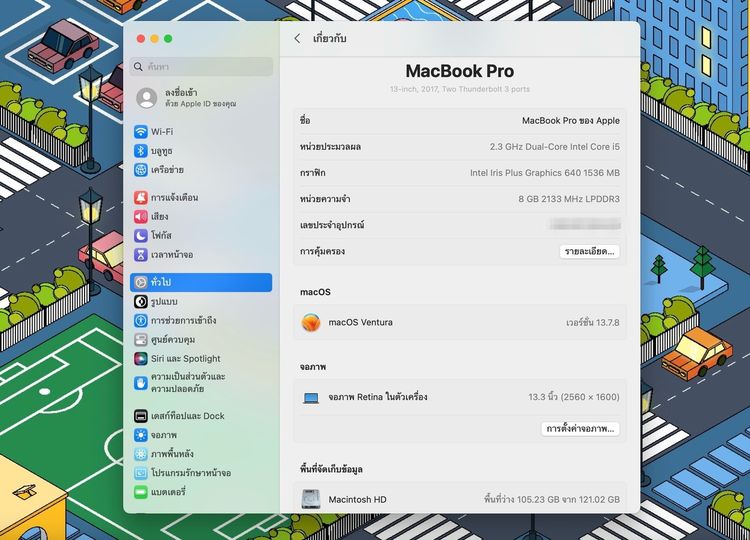Go back with the chevron button
The height and width of the screenshot is (540, 750).
click(x=297, y=38)
